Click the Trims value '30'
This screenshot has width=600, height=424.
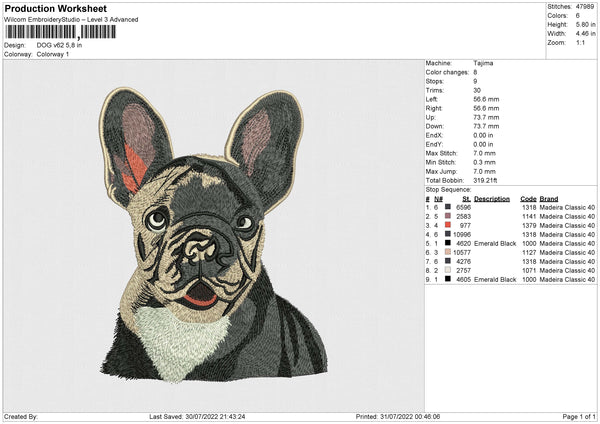(x=477, y=90)
